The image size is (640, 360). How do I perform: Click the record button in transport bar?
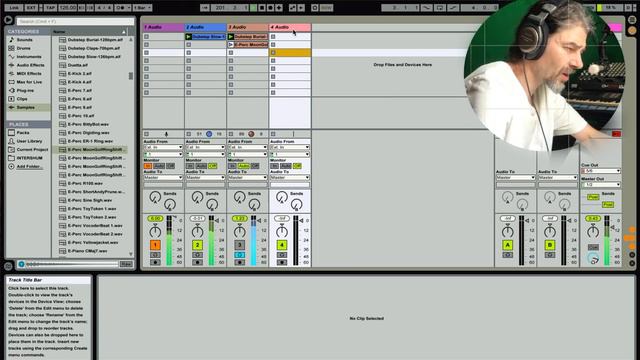(270, 8)
